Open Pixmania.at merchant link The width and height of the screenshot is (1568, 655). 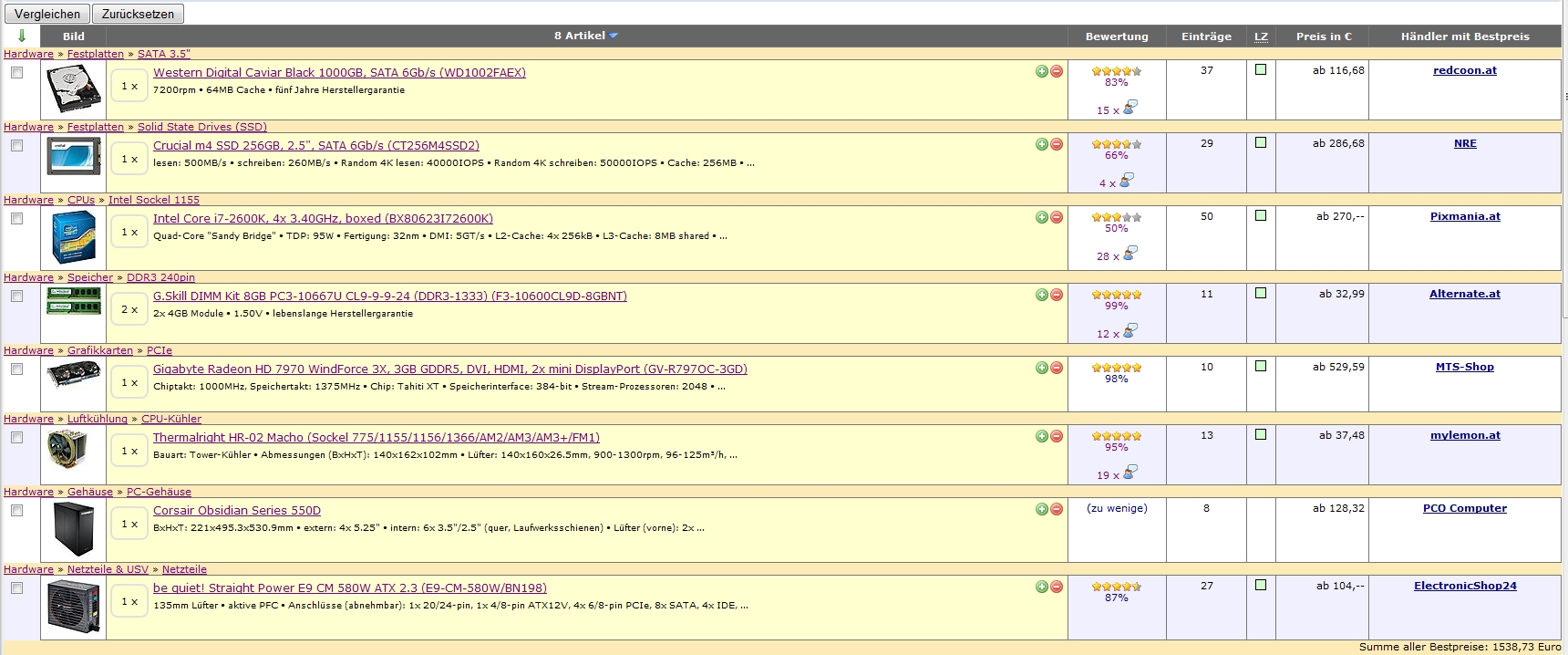click(1465, 216)
